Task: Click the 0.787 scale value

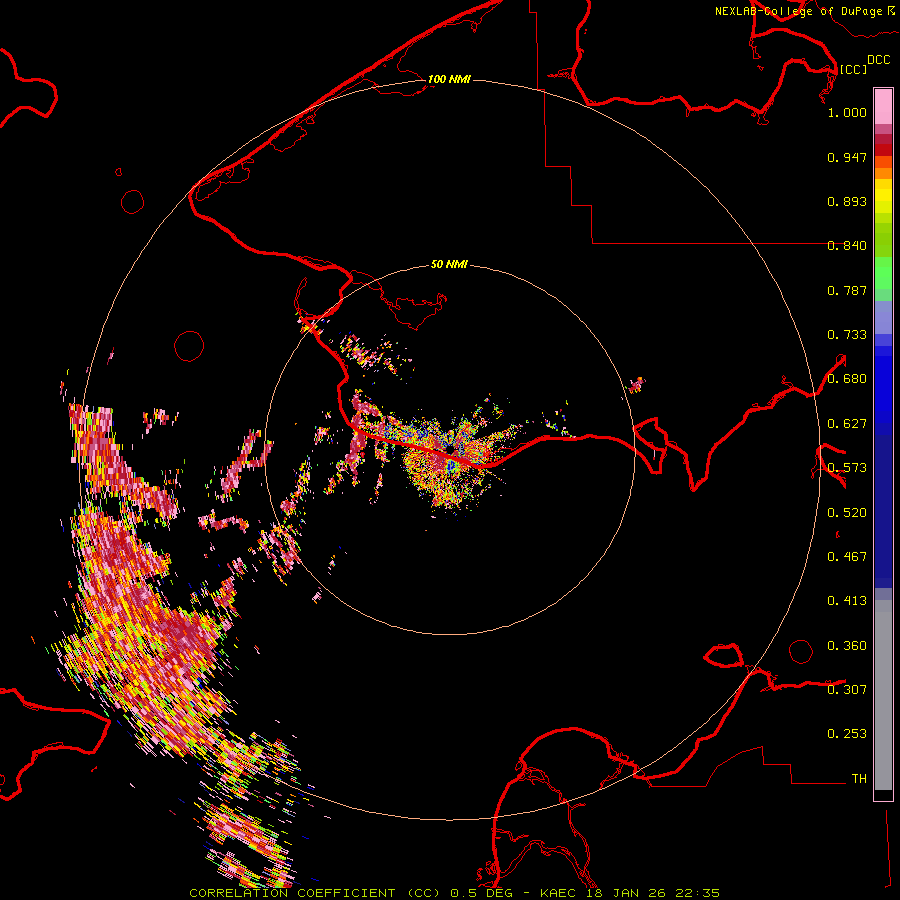Action: tap(847, 290)
